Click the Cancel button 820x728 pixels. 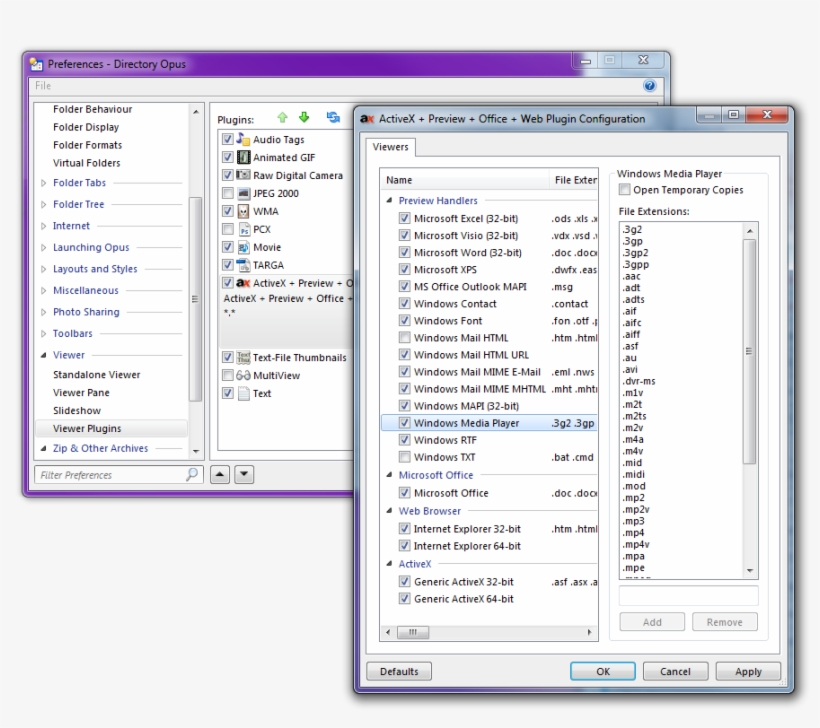click(675, 672)
